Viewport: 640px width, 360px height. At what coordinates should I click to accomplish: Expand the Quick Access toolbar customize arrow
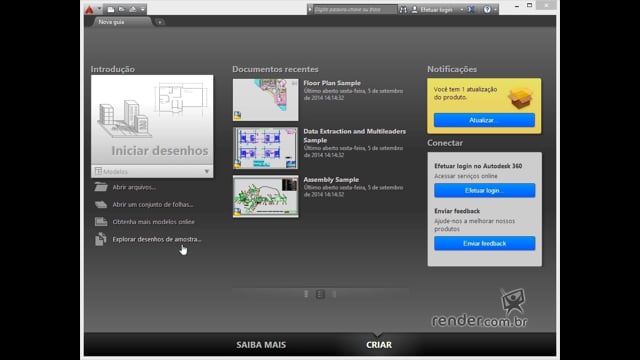click(142, 9)
